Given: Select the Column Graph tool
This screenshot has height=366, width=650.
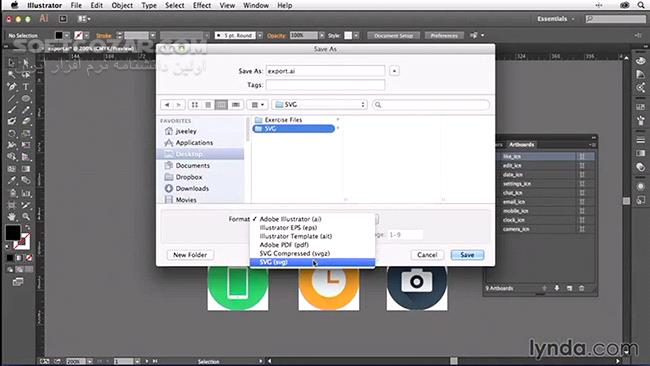Looking at the screenshot, I should coord(26,193).
